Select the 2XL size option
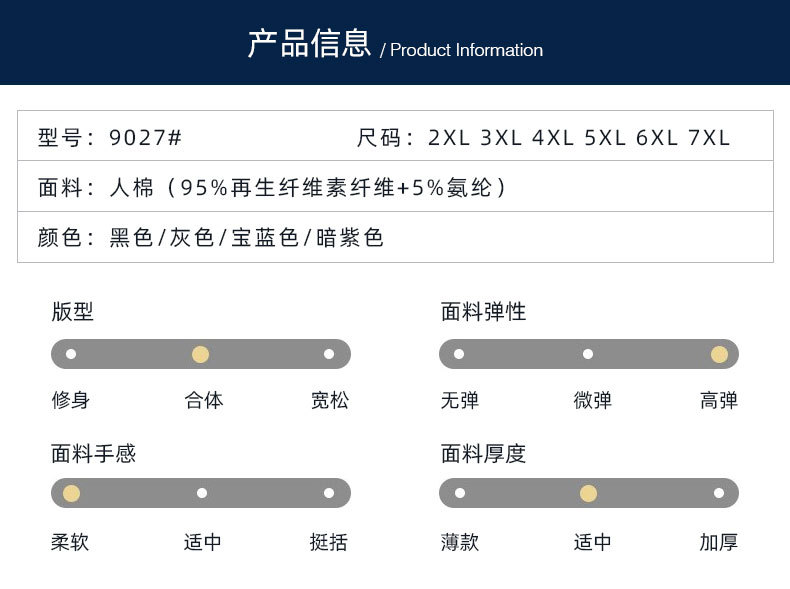Viewport: 790px width, 589px height. point(449,138)
